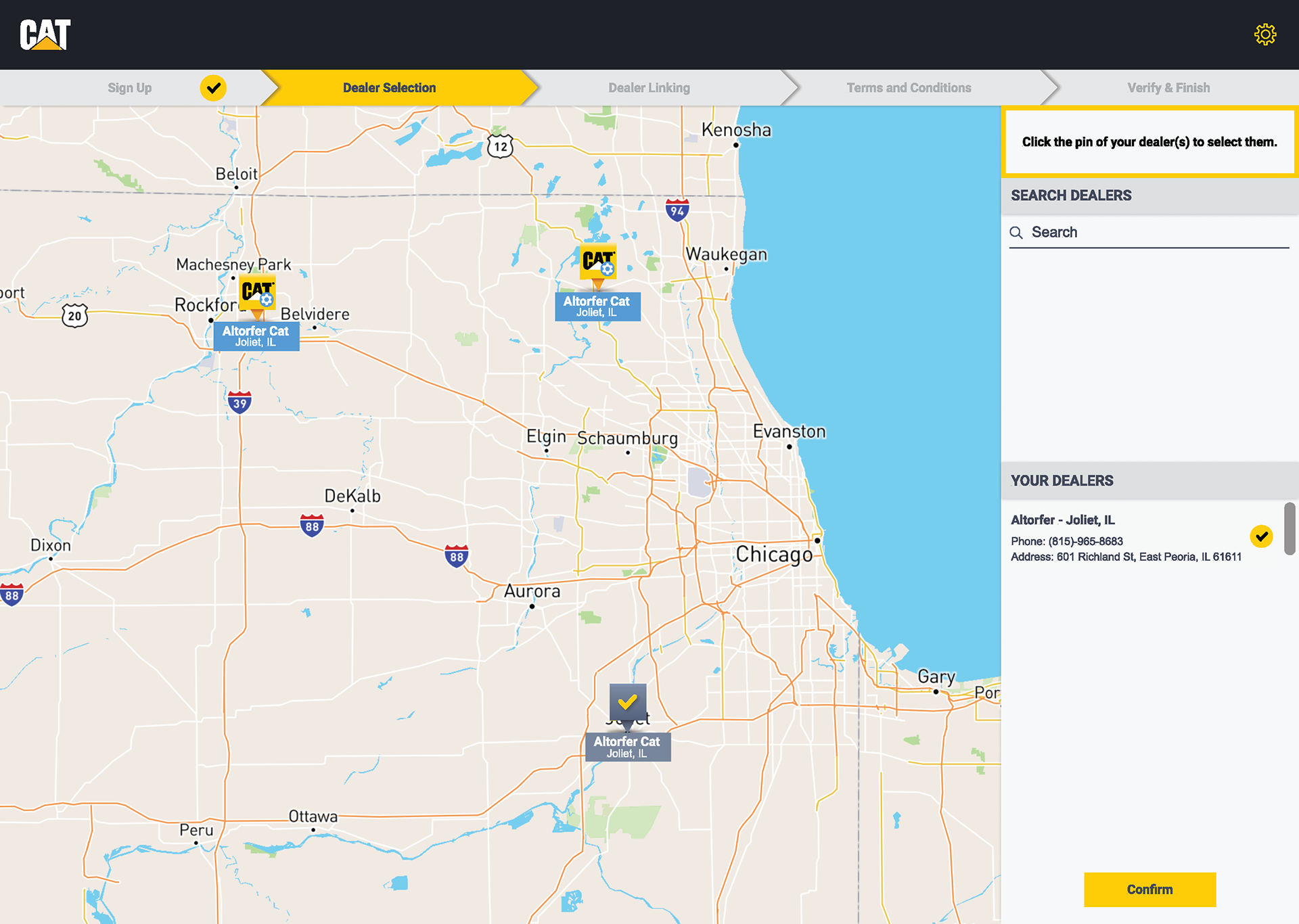1299x924 pixels.
Task: Jump to the Dealer Linking step
Action: coord(649,88)
